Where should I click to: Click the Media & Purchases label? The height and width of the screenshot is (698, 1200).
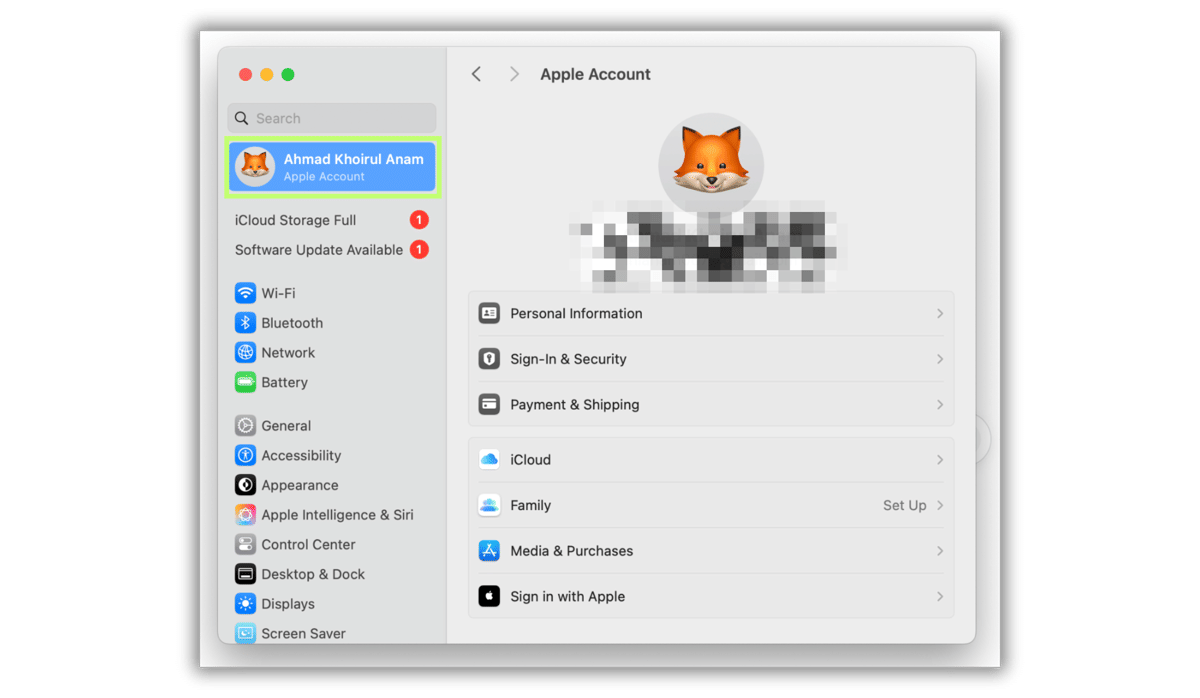click(571, 551)
